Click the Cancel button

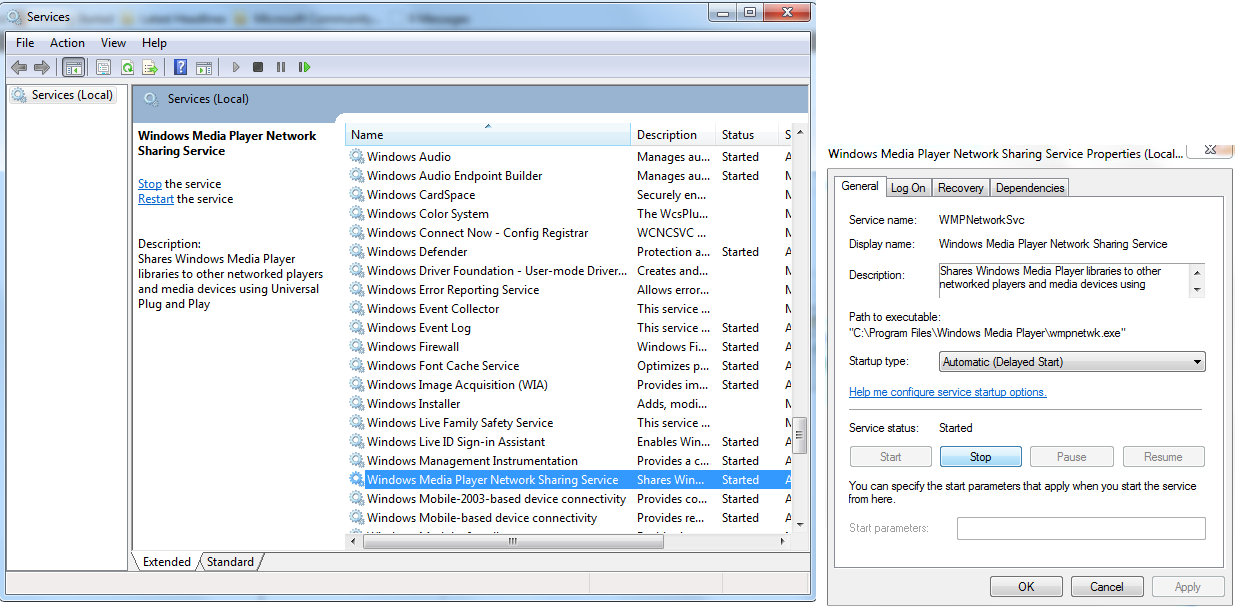click(1107, 587)
